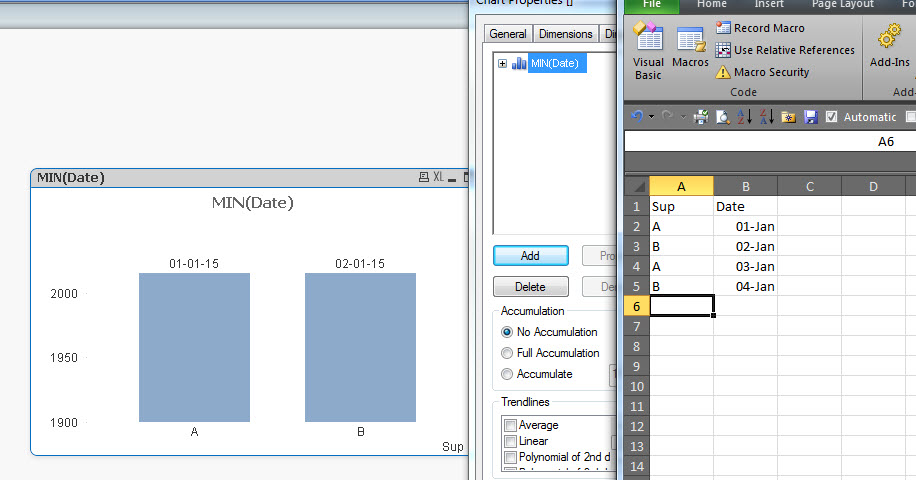Switch to the Dimensions tab
The image size is (916, 480).
coord(565,34)
